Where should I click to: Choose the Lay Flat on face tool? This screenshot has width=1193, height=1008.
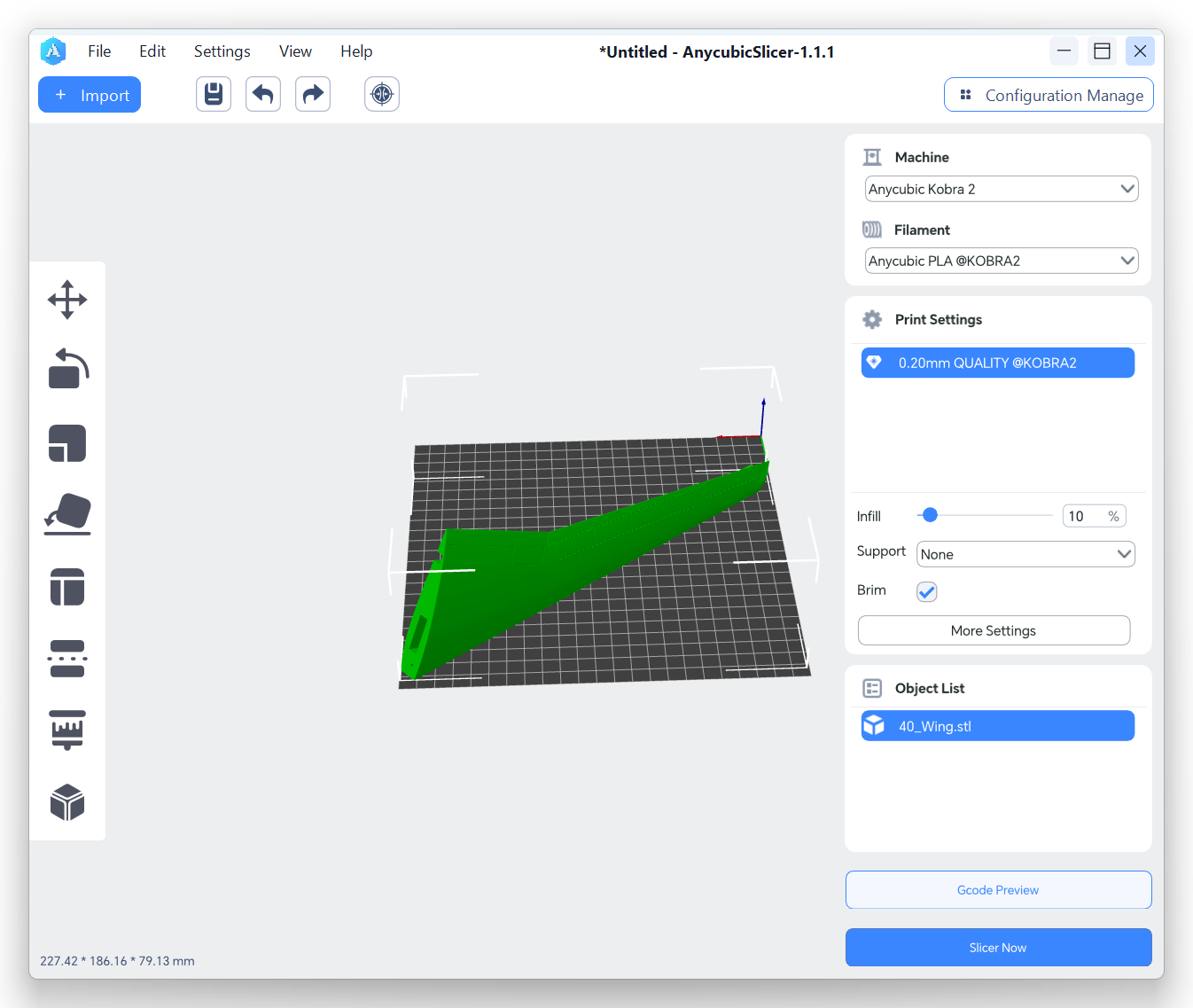(67, 515)
